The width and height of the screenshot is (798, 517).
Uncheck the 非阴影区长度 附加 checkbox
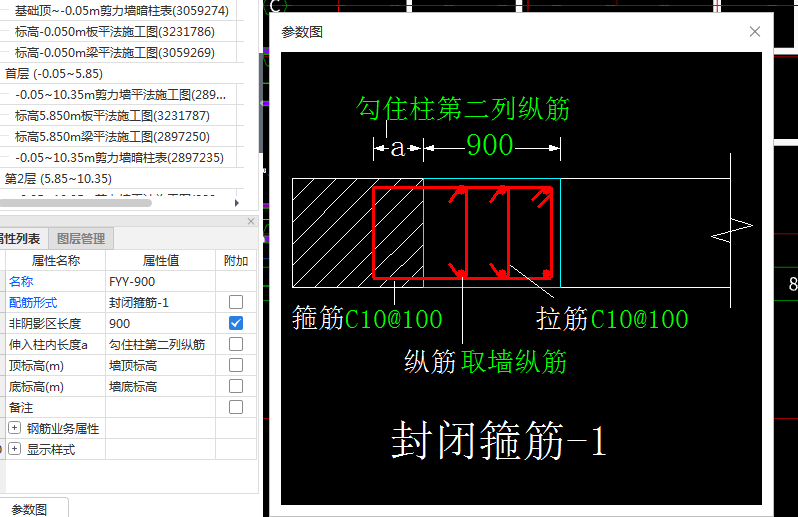click(x=236, y=323)
